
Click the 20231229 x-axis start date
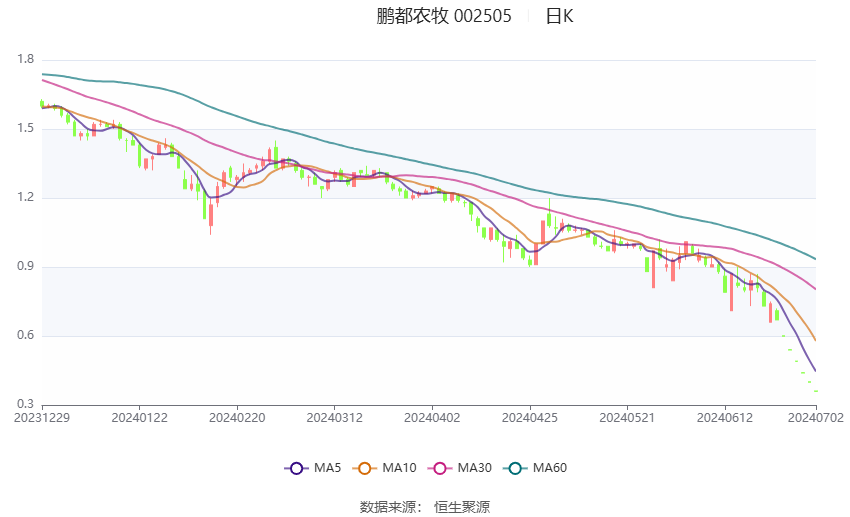(42, 418)
